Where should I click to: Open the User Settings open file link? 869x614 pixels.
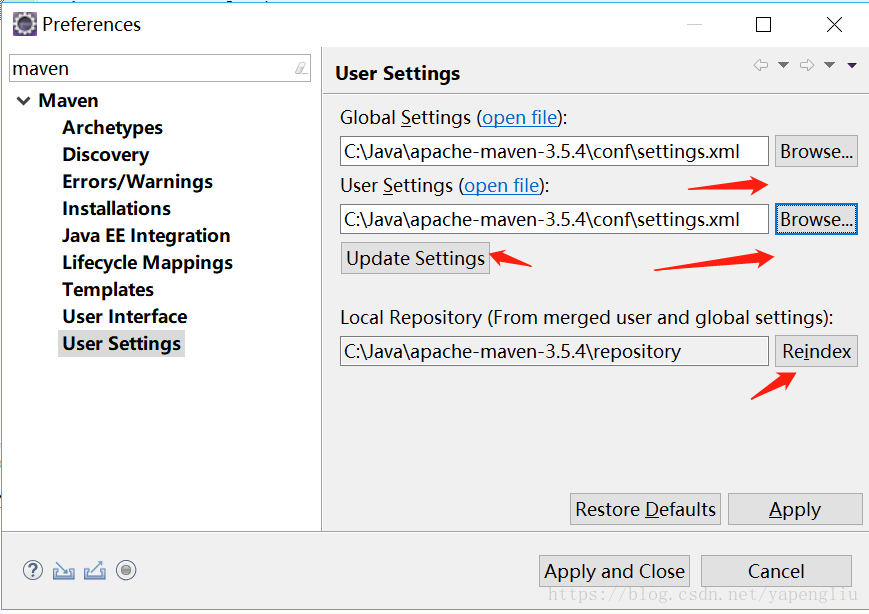502,186
